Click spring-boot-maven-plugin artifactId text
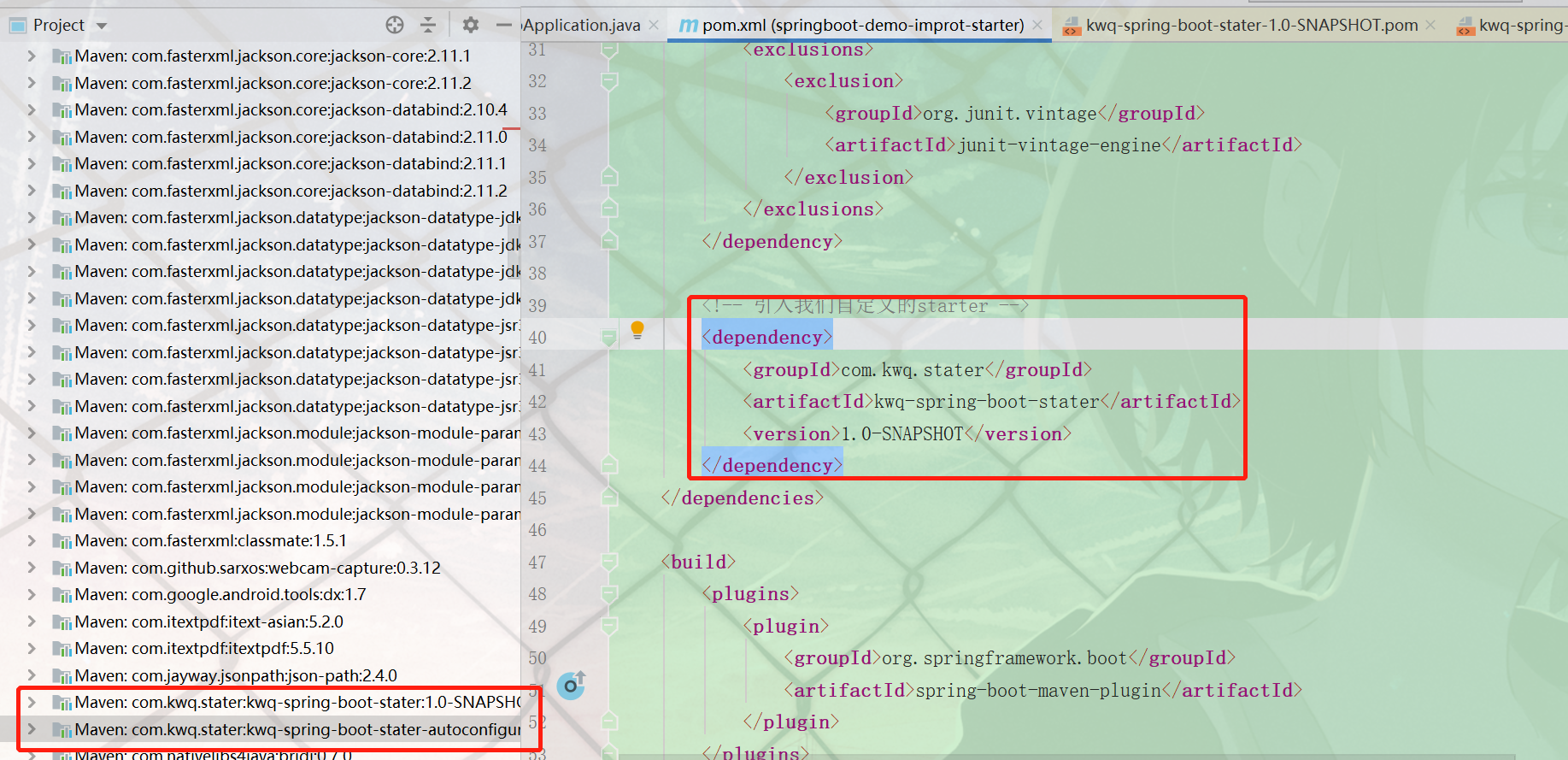1568x760 pixels. 1039,691
